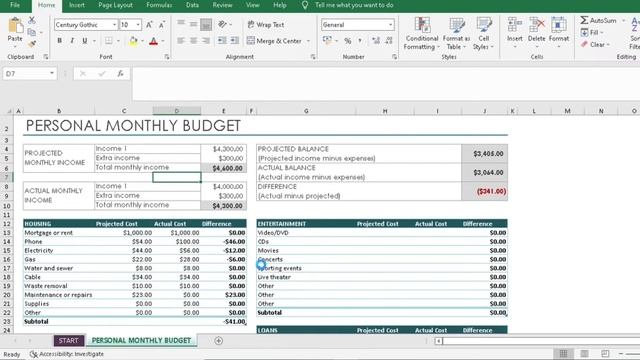Open the File tab
640x360 pixels.
coord(15,5)
